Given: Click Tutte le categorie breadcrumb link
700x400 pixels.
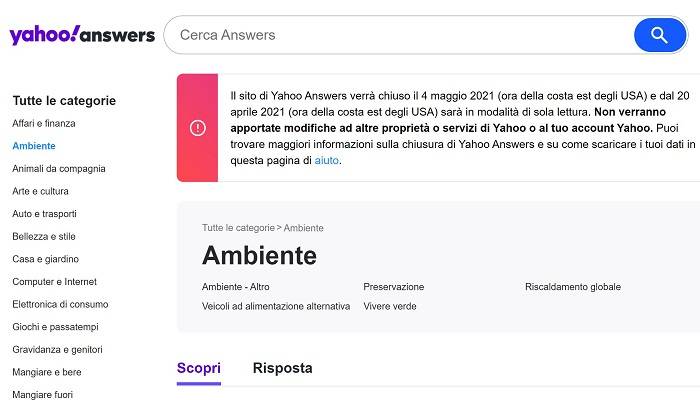Looking at the screenshot, I should [x=237, y=228].
